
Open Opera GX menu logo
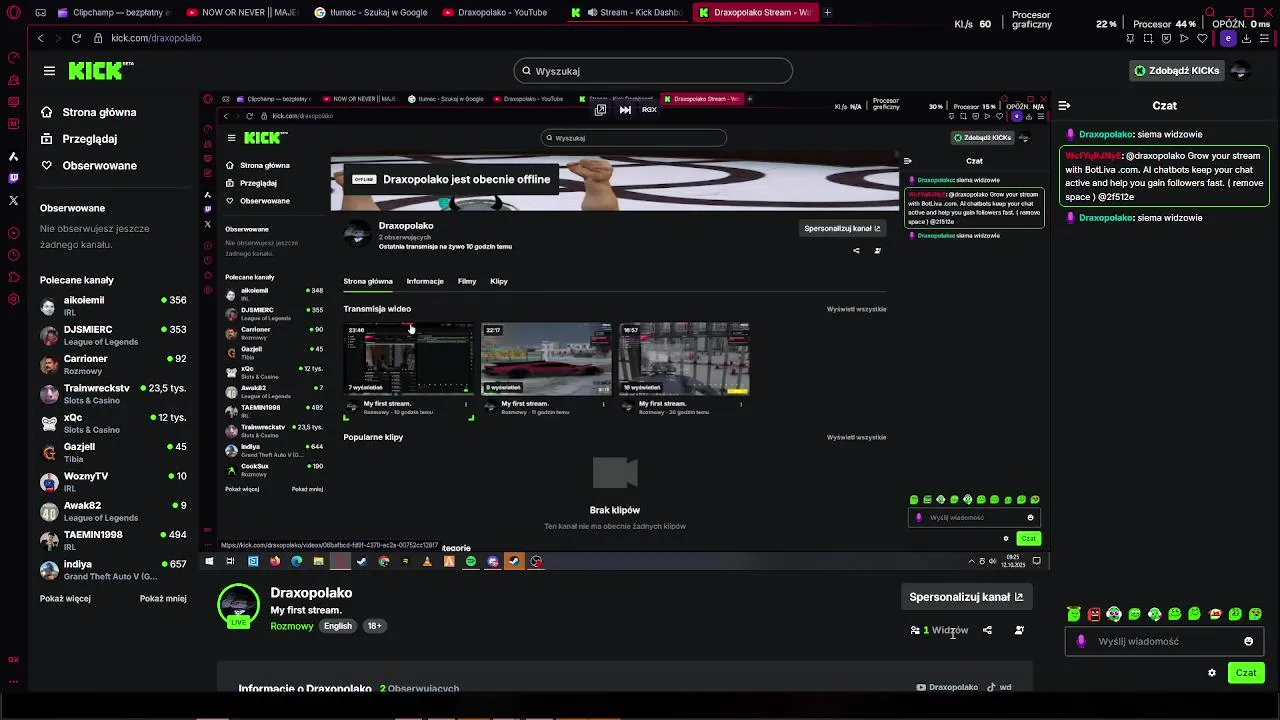click(x=13, y=12)
